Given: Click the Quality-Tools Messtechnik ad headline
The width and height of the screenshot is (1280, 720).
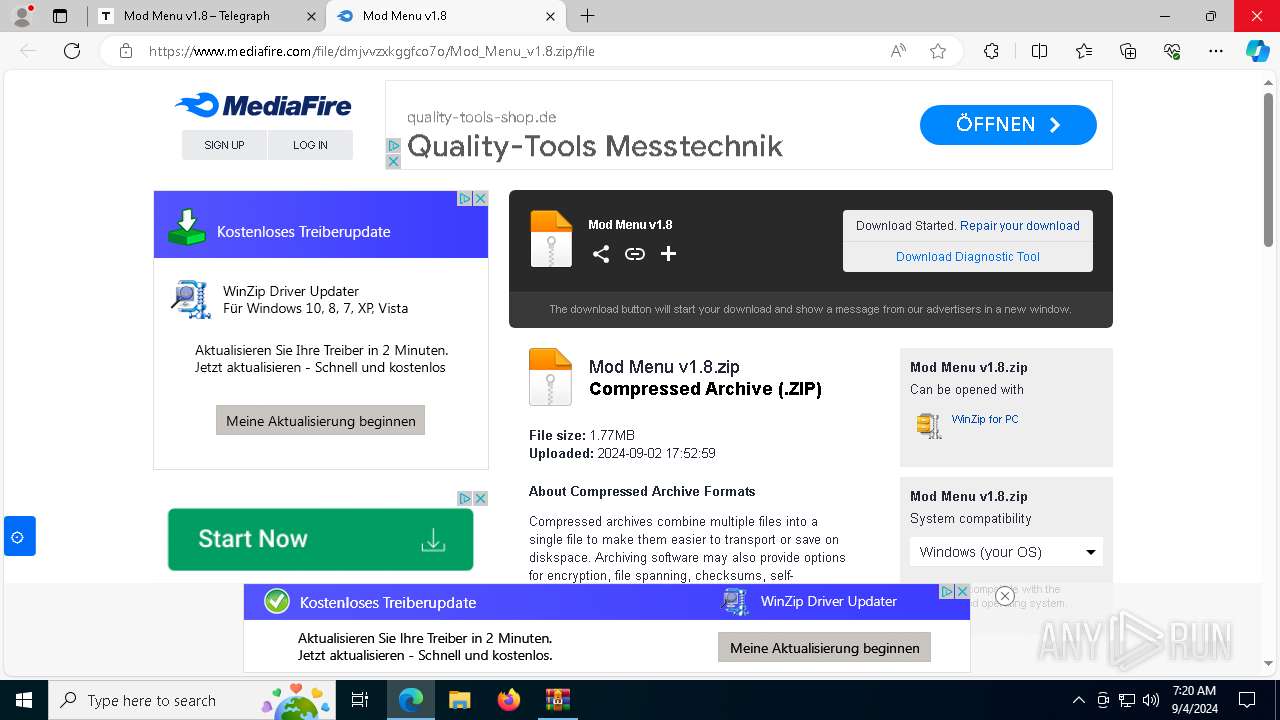Looking at the screenshot, I should pos(594,147).
